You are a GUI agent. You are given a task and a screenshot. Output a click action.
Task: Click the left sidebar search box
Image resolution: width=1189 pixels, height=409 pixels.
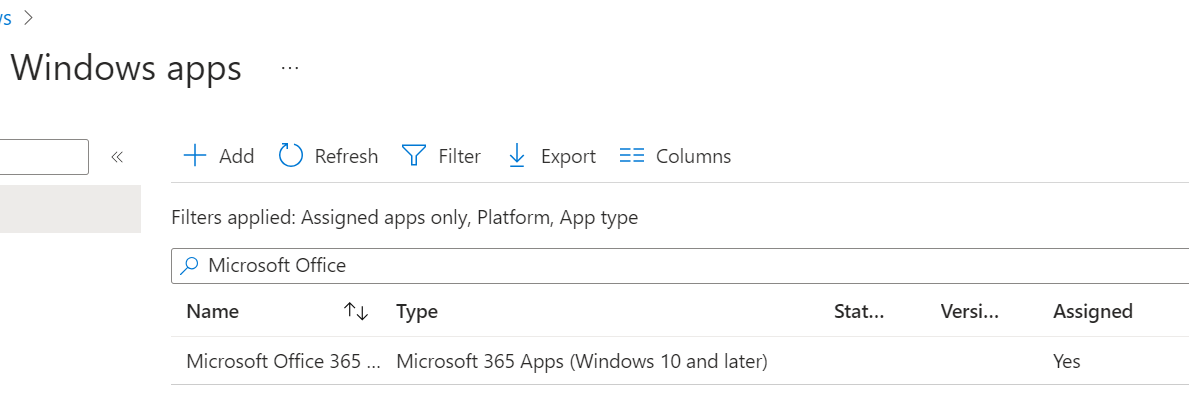44,157
